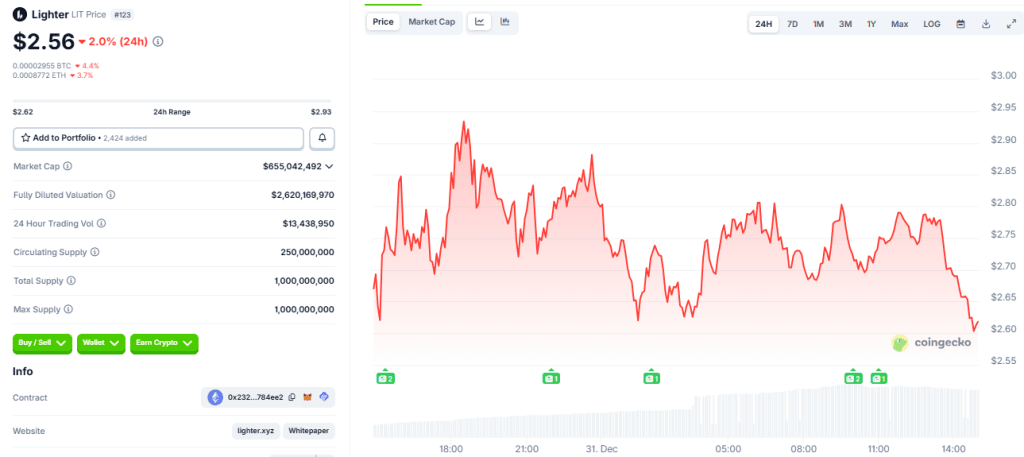The height and width of the screenshot is (457, 1024).
Task: Switch to the candlestick chart icon
Action: [x=505, y=22]
